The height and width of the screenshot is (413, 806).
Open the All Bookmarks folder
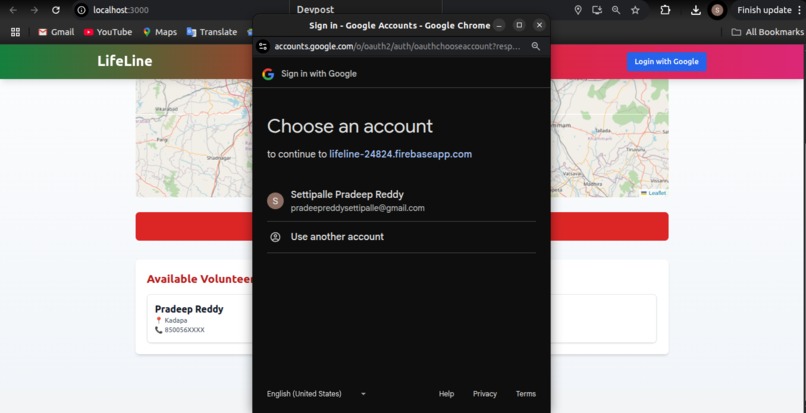coord(767,32)
